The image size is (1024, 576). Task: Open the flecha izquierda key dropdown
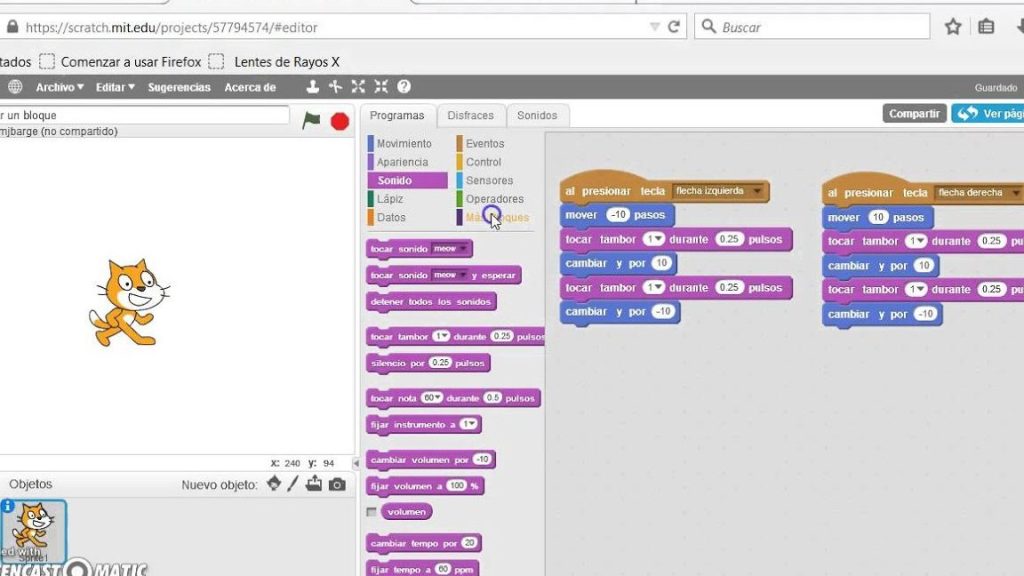coord(757,191)
